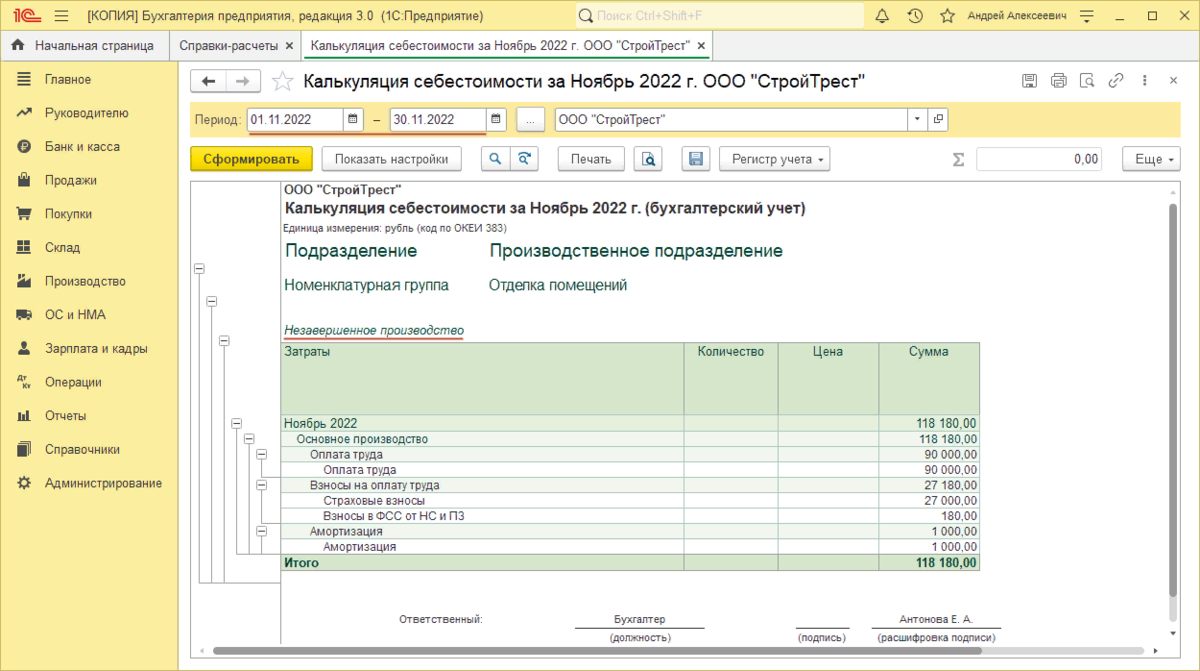Image resolution: width=1200 pixels, height=671 pixels.
Task: Open calendar for start date 01.11.2022
Action: click(353, 120)
